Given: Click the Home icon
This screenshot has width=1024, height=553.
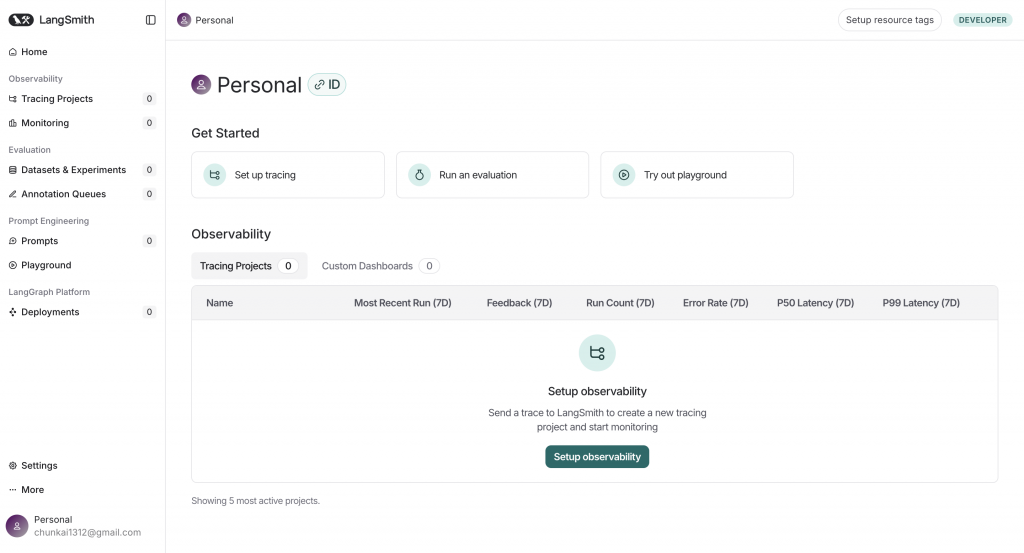Looking at the screenshot, I should coord(12,52).
